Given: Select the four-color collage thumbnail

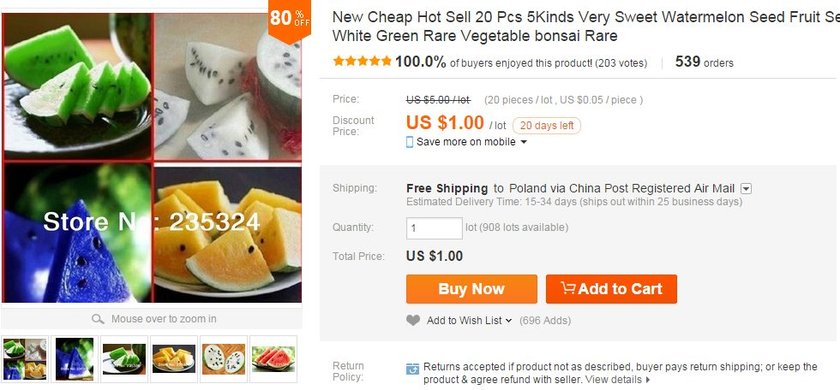Looking at the screenshot, I should click(25, 359).
